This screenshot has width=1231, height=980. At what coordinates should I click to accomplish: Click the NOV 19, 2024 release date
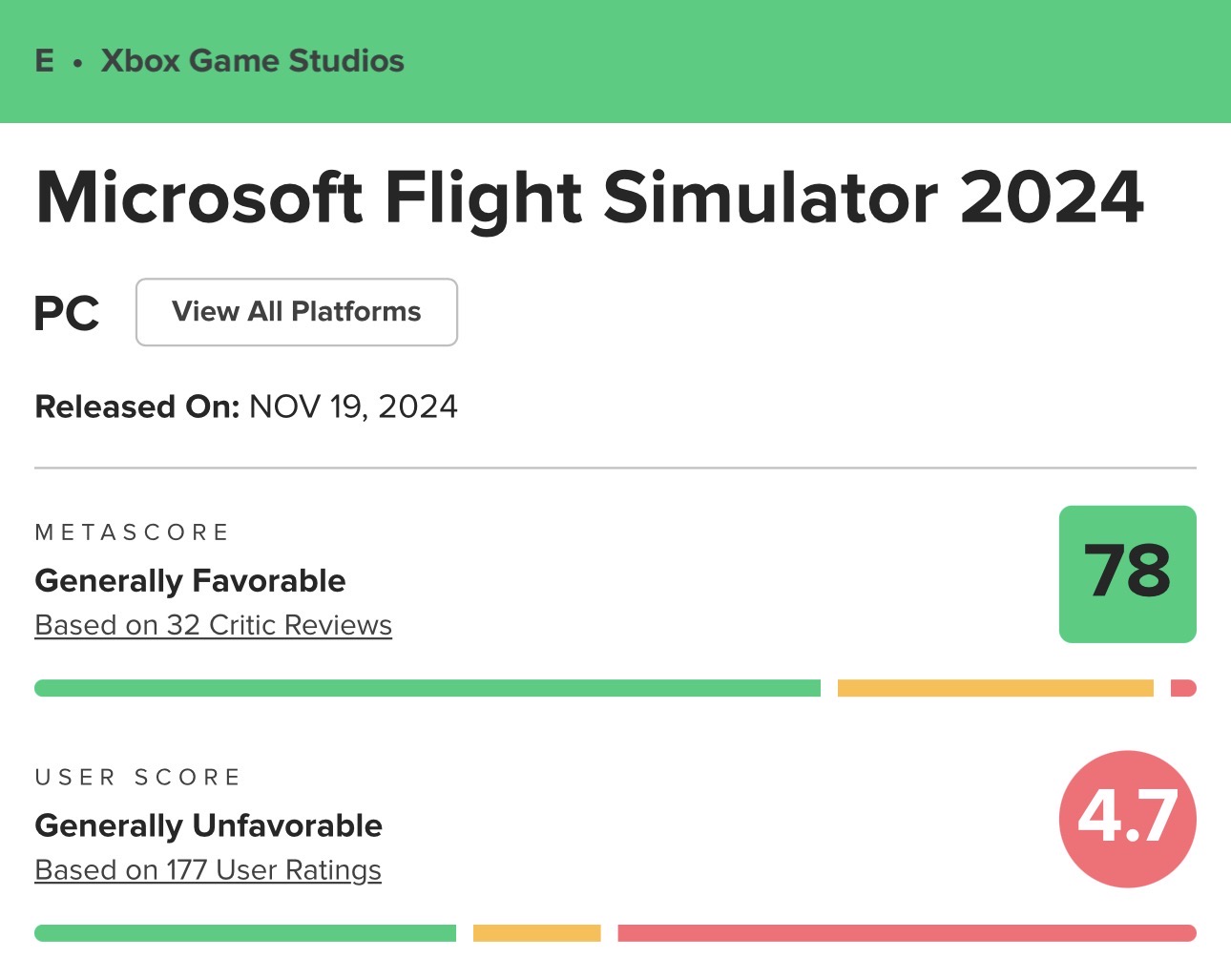click(353, 407)
